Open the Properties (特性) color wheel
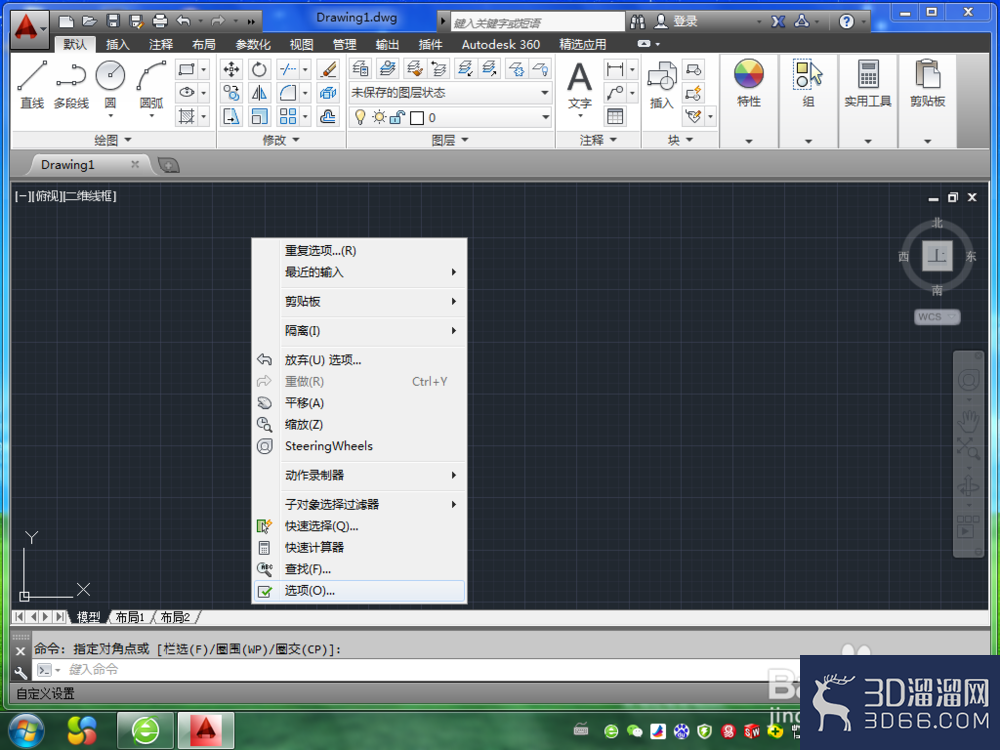The image size is (1000, 750). (749, 74)
